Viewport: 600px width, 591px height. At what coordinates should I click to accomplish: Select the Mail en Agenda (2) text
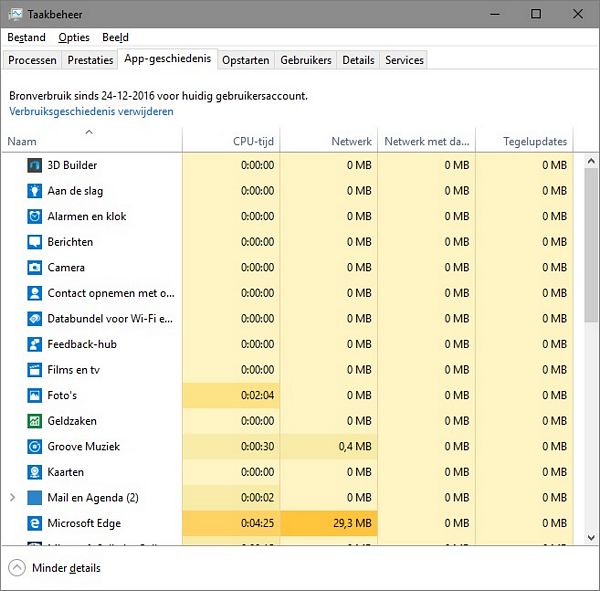(x=93, y=498)
